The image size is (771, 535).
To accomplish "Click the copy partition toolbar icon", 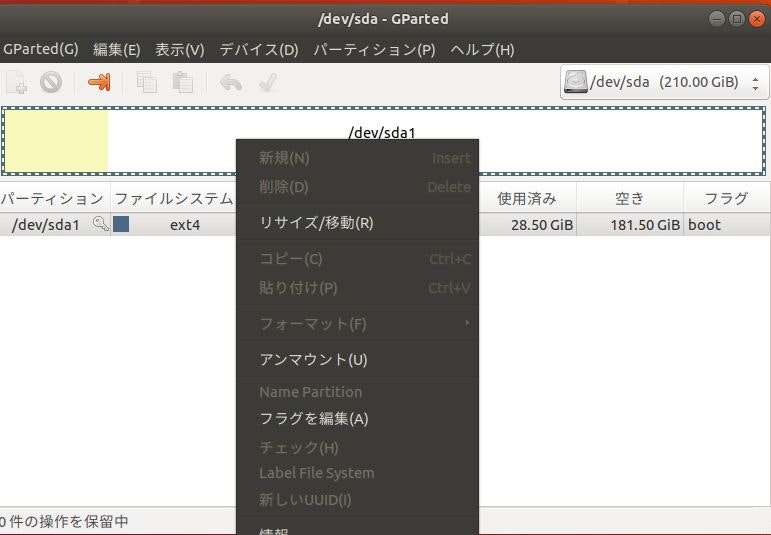I will (x=147, y=82).
